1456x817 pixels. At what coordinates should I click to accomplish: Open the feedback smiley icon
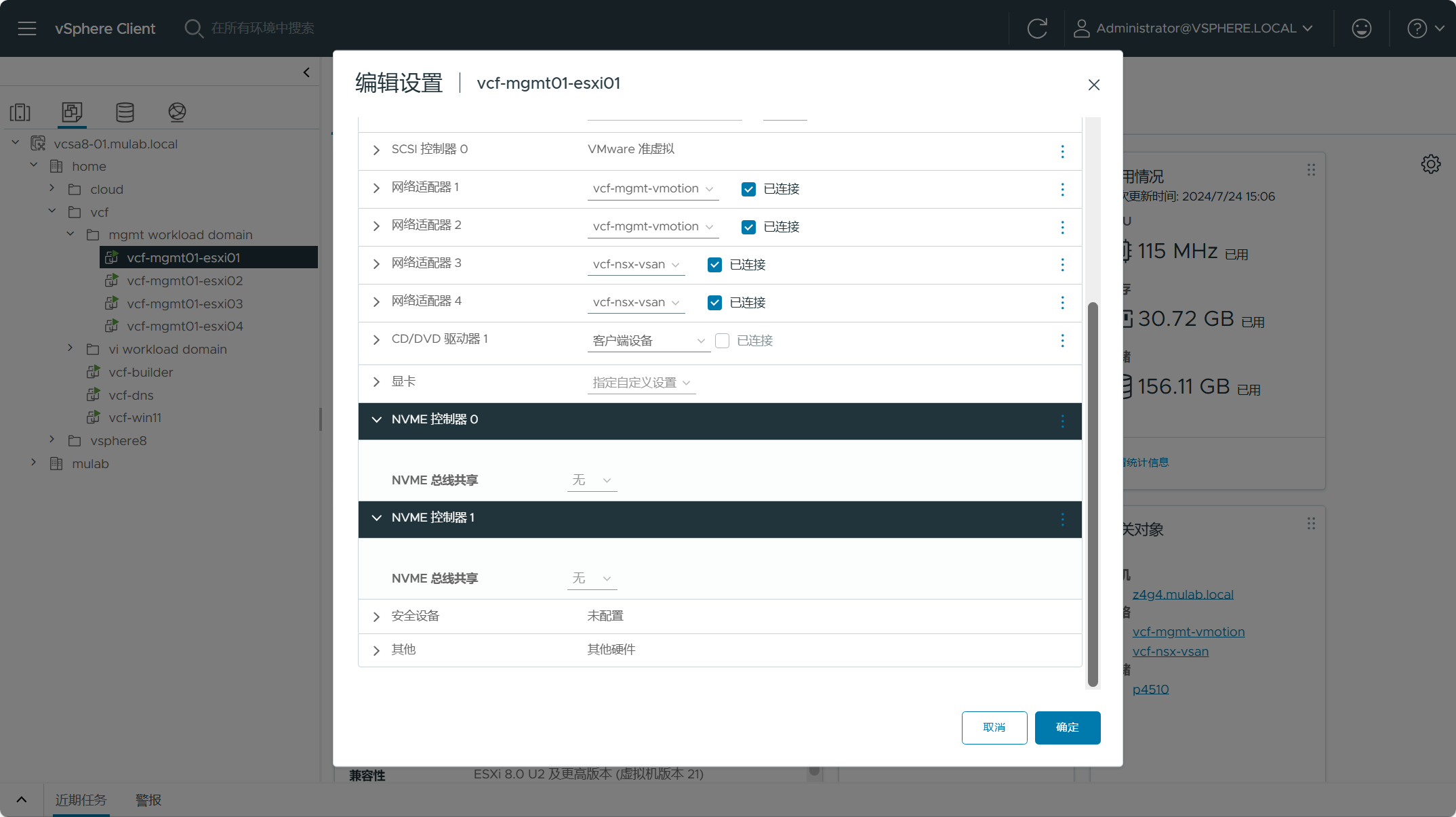coord(1361,28)
